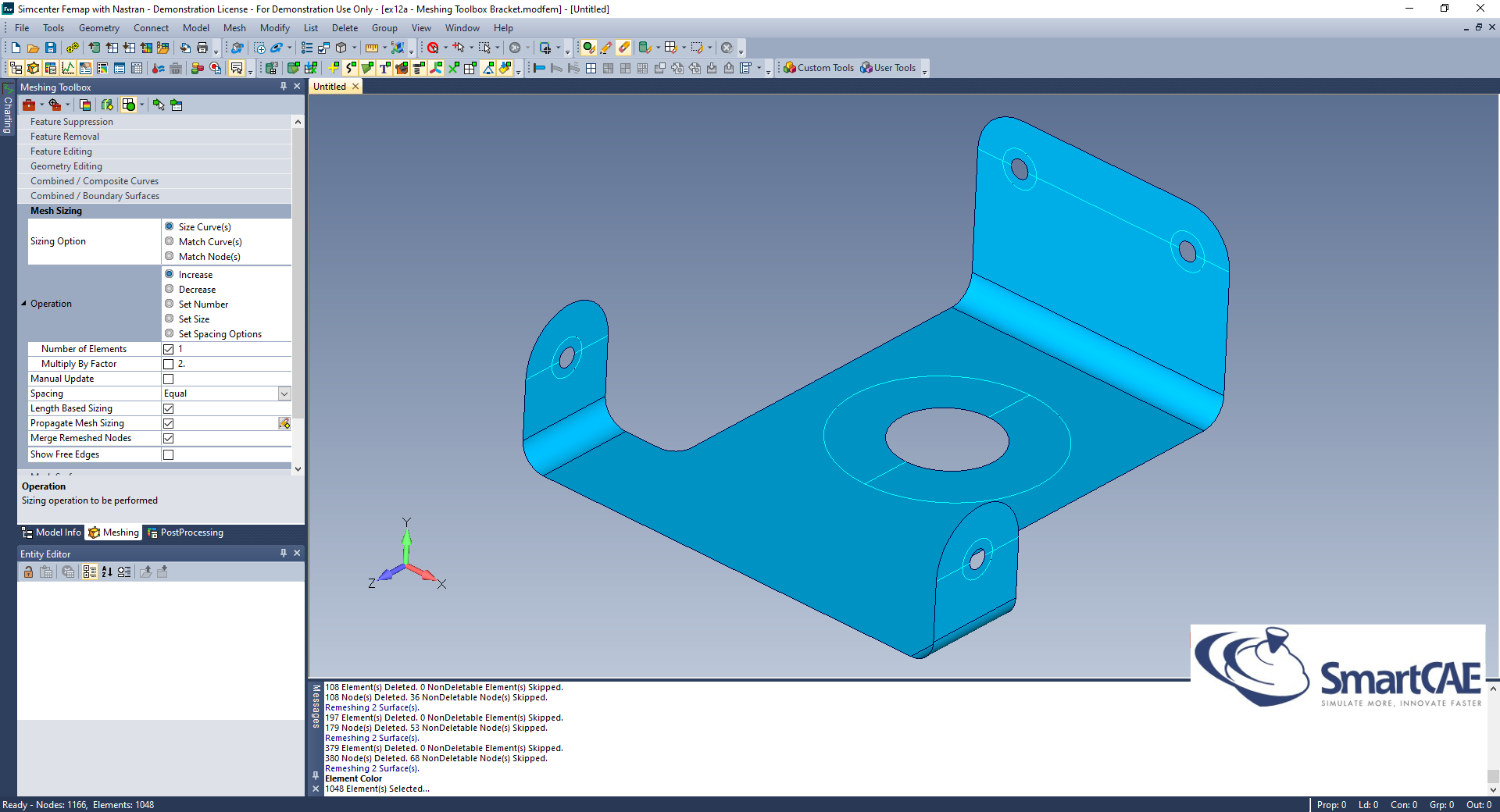Sort Entity Editor alphabetically with the A-Z icon

(x=107, y=572)
